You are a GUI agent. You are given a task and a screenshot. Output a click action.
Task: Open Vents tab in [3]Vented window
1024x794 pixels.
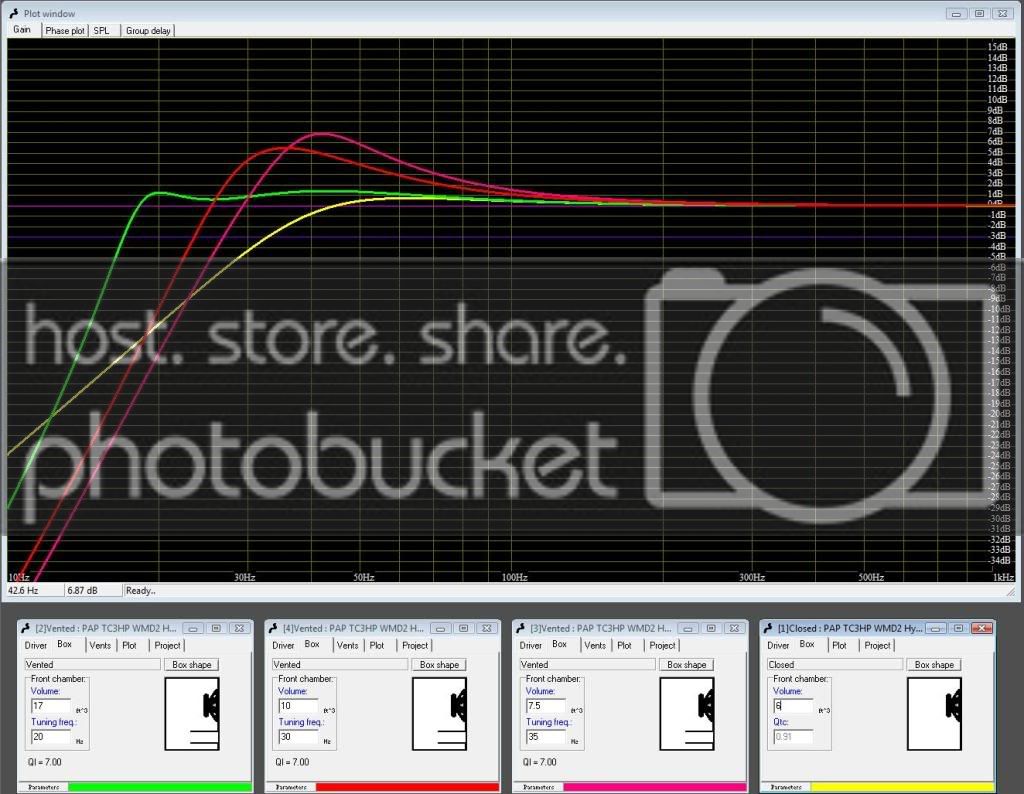(x=595, y=645)
